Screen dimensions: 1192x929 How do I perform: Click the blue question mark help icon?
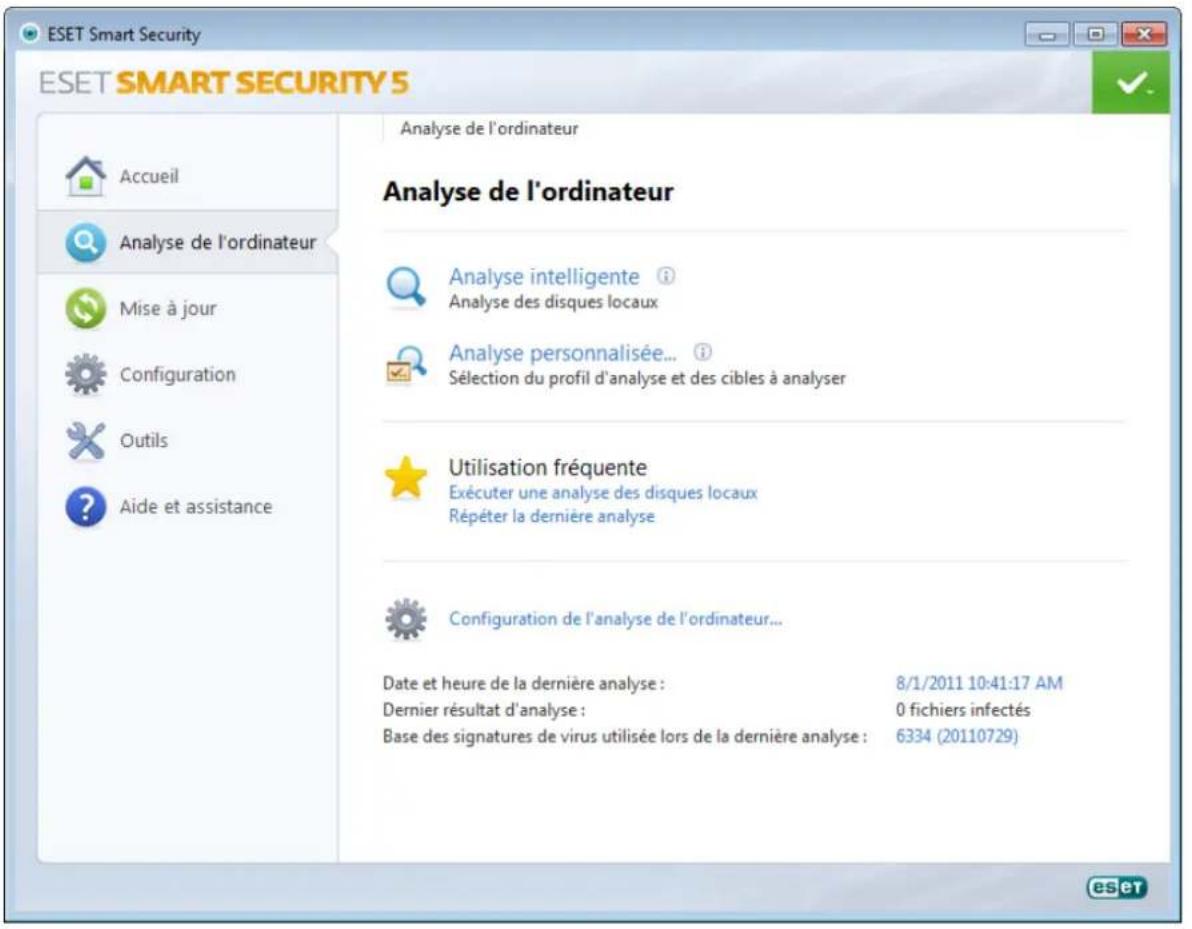pos(85,506)
